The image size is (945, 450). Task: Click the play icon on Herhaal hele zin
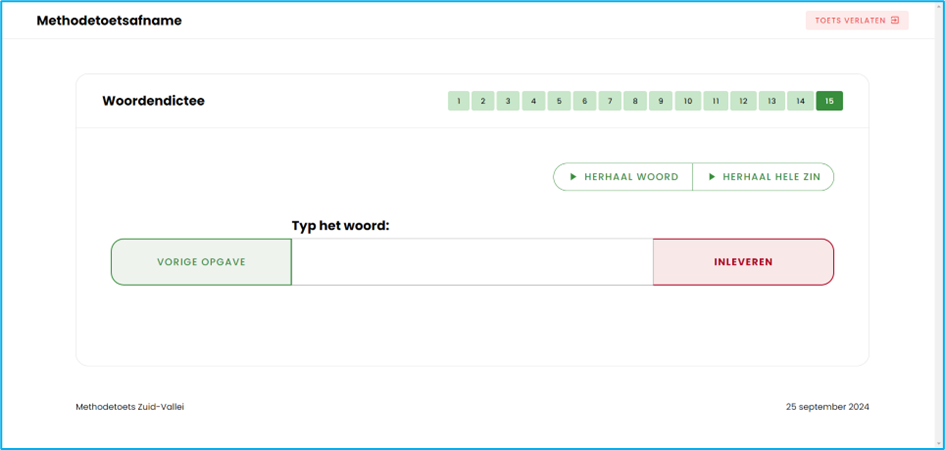click(711, 177)
